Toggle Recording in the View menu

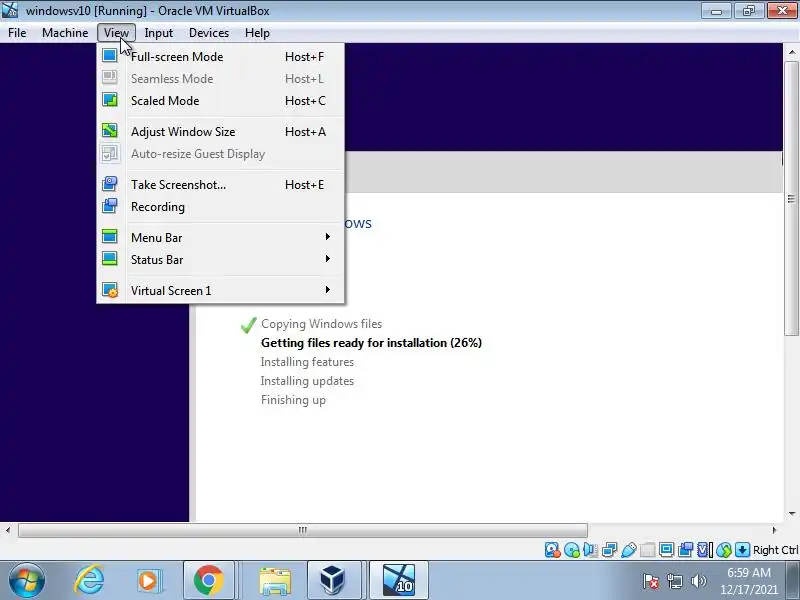(x=220, y=207)
